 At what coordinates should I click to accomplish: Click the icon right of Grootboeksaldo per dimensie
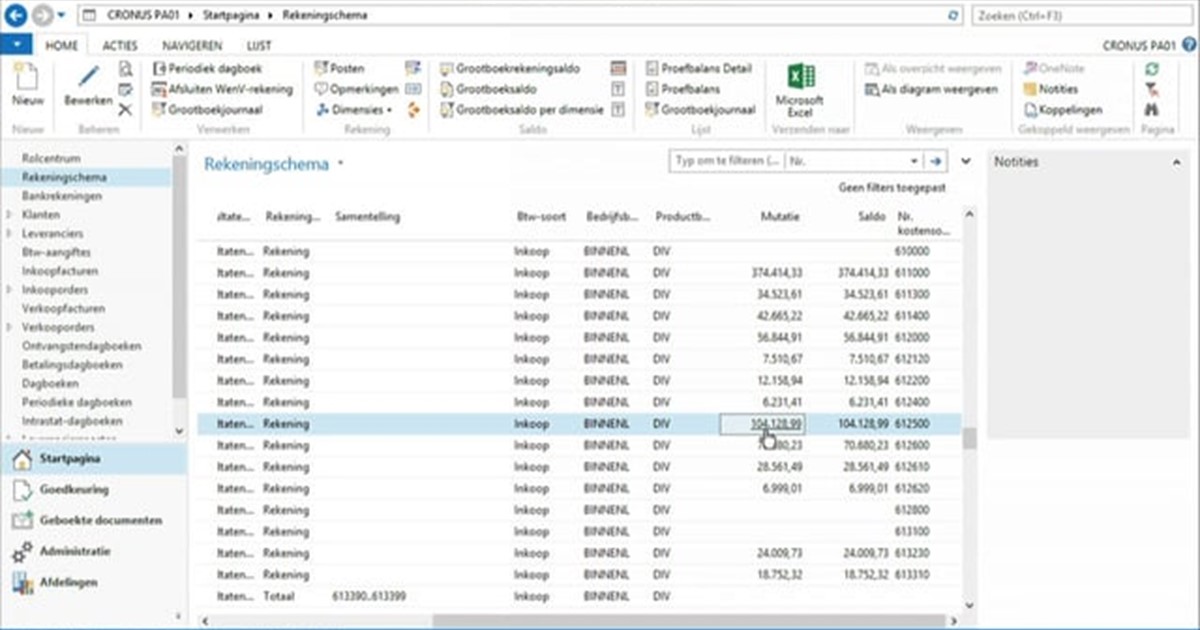tap(618, 110)
